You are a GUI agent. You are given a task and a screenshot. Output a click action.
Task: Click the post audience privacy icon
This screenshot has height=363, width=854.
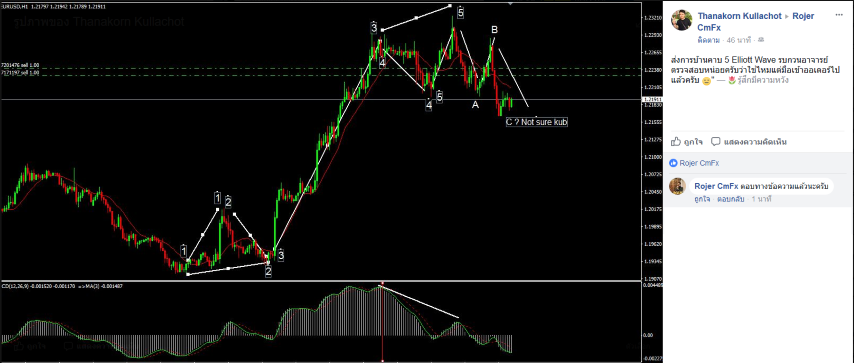[x=760, y=40]
